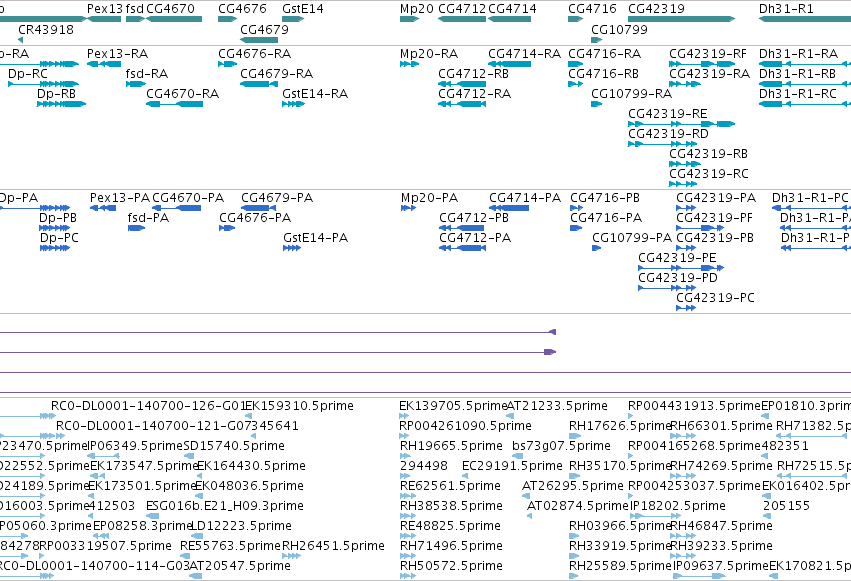Viewport: 851px width, 581px height.
Task: Click the CG4716-RB transcript label
Action: 604,74
